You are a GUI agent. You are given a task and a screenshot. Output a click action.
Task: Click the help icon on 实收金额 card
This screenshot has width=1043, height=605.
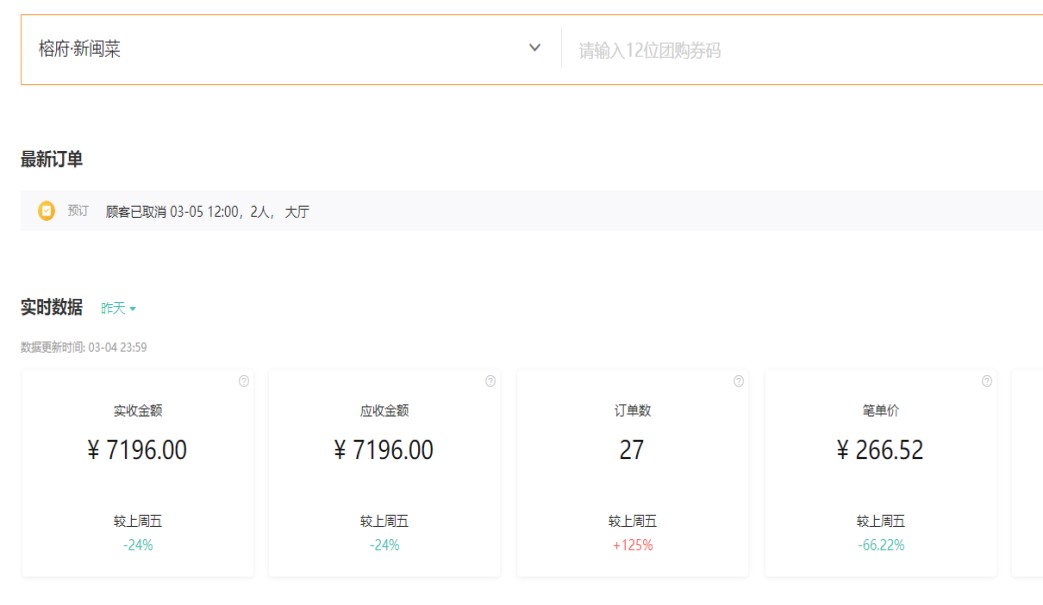point(244,381)
